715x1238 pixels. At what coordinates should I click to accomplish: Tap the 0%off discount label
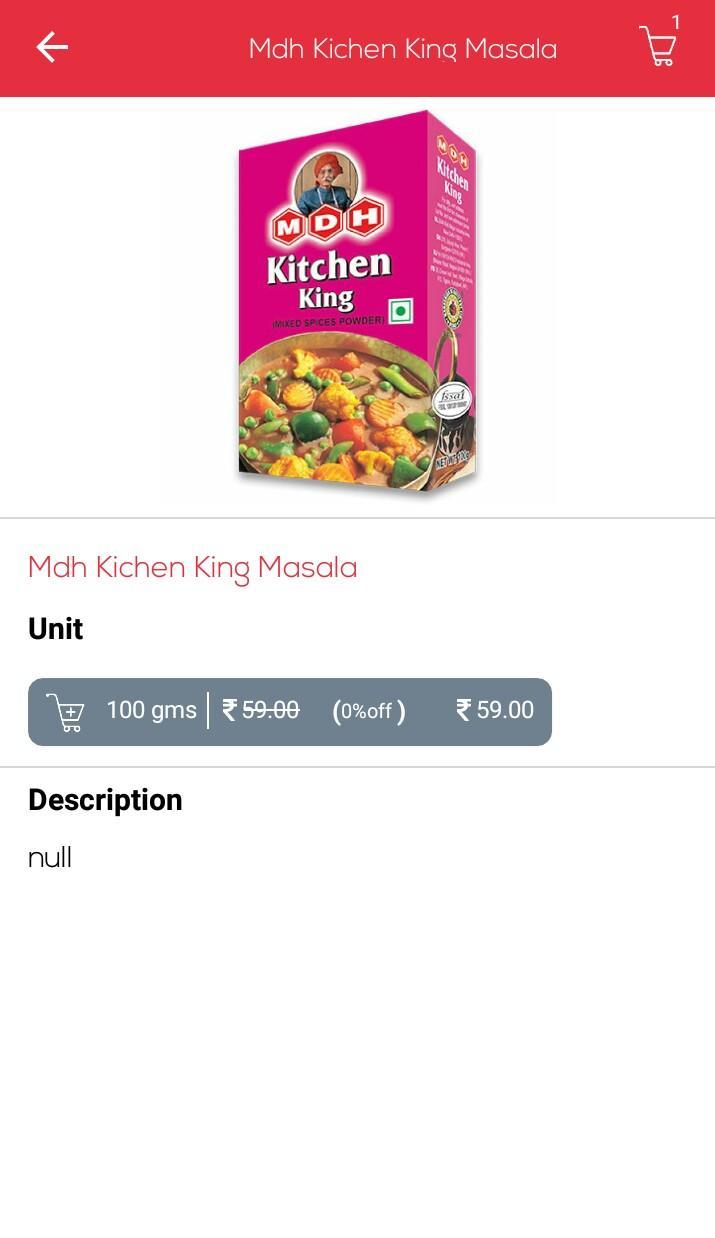click(369, 711)
